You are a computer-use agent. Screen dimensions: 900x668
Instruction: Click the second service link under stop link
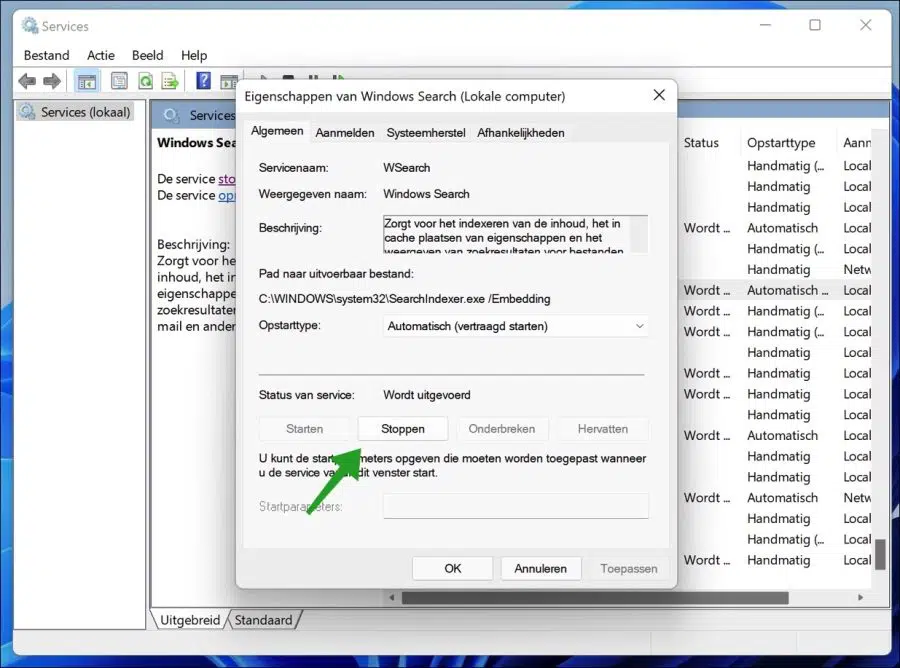point(226,196)
